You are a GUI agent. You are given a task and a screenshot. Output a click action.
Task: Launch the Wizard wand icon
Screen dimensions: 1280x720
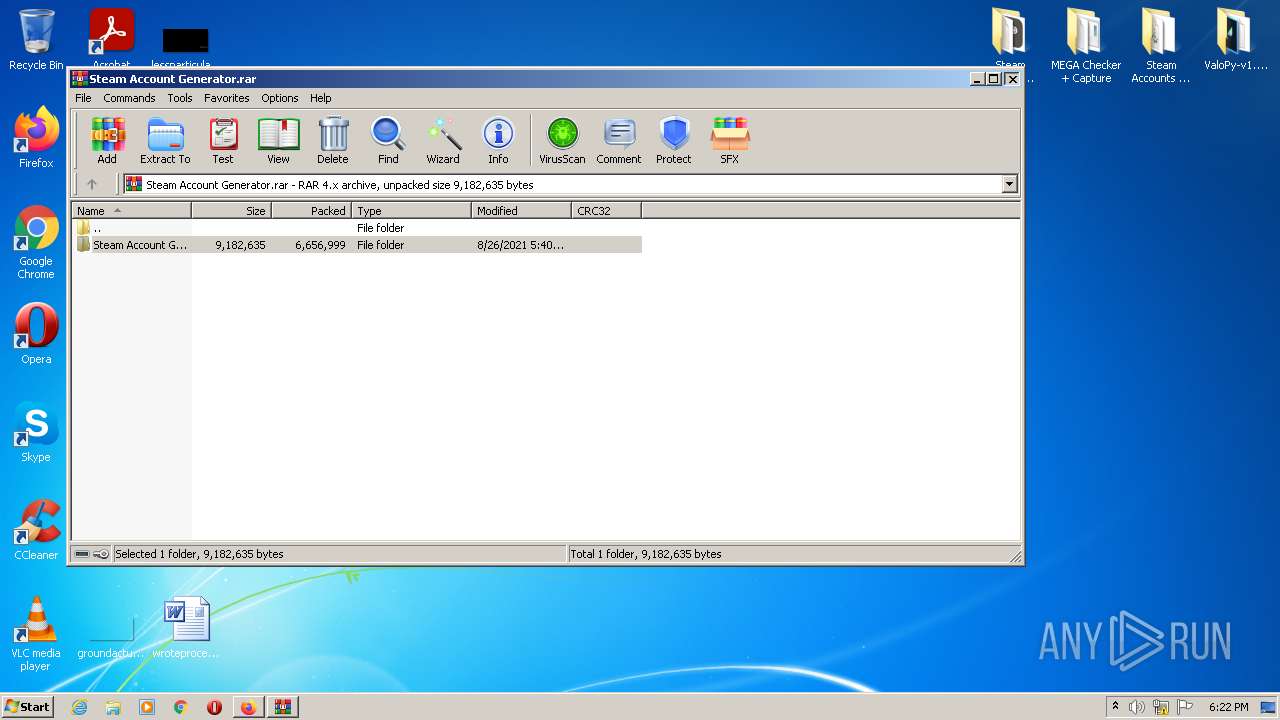coord(443,141)
